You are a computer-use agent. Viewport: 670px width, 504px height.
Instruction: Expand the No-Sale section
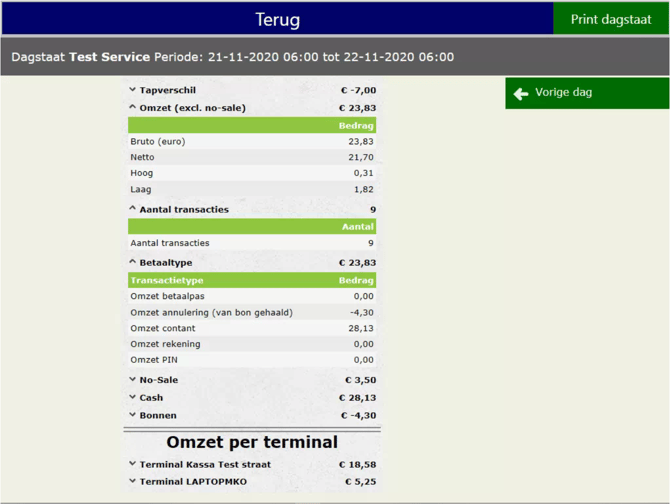[x=133, y=380]
